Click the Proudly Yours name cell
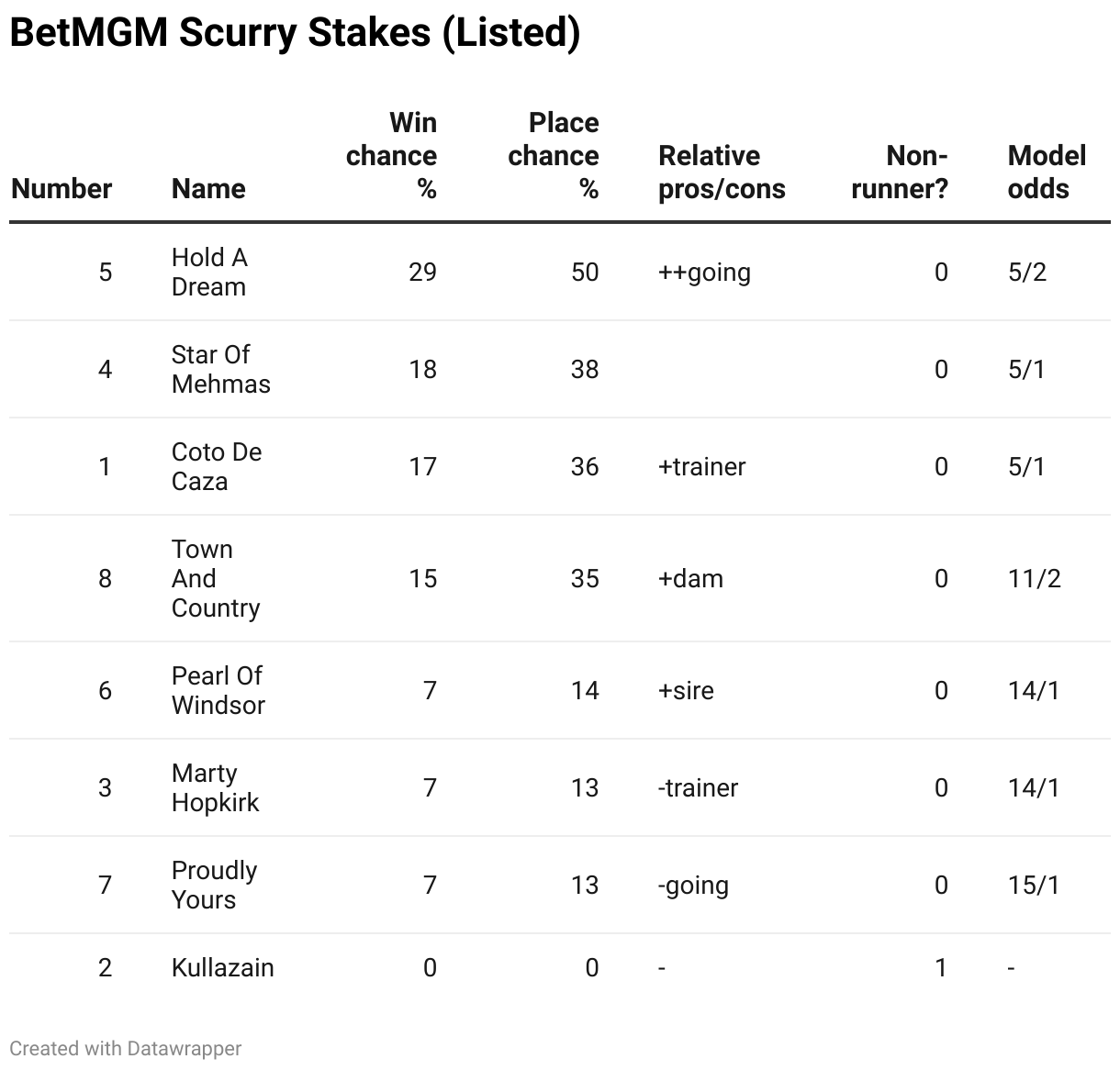 tap(214, 885)
